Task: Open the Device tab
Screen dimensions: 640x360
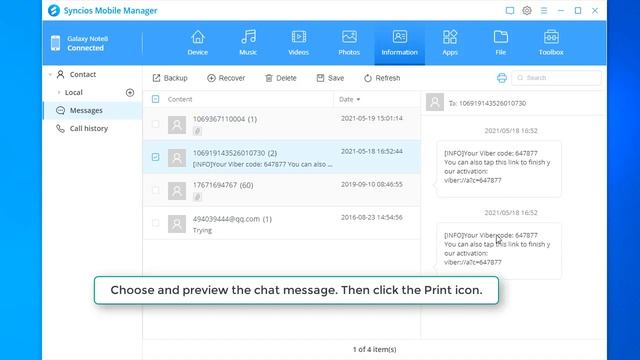Action: click(x=198, y=43)
